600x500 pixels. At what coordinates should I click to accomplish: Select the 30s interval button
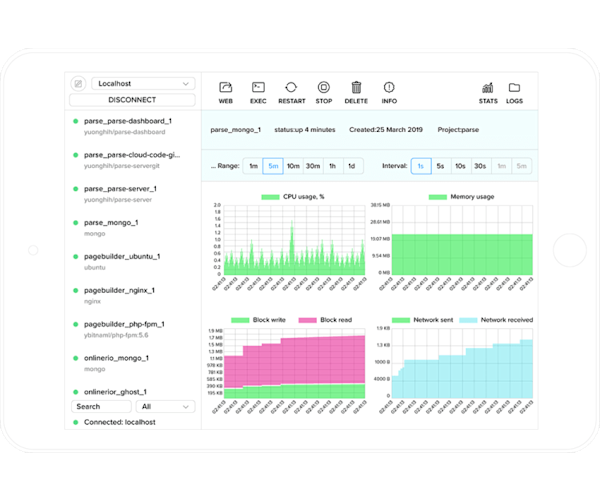coord(480,166)
